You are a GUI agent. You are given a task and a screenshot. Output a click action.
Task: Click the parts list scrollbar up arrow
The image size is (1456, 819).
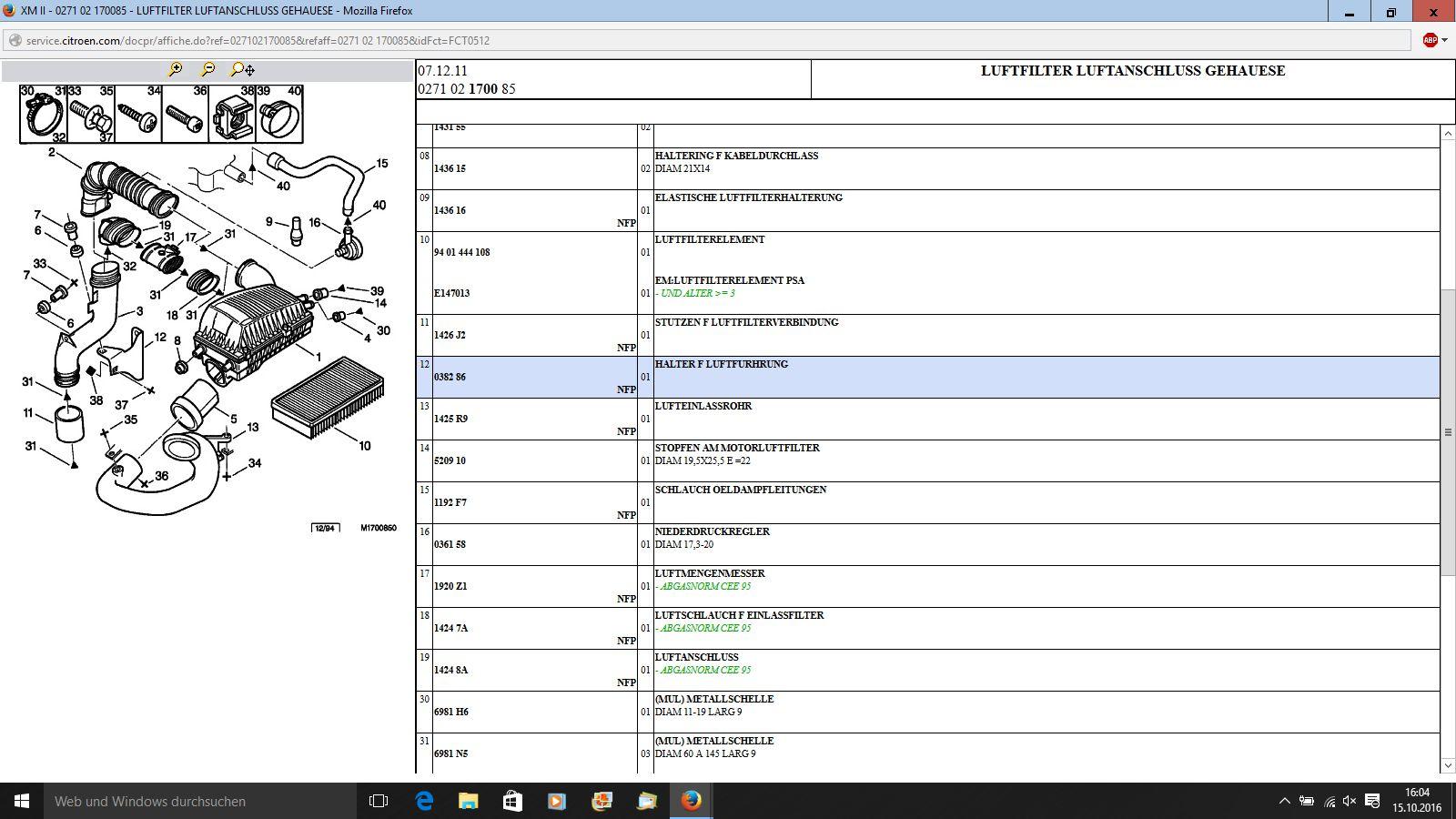point(1448,133)
